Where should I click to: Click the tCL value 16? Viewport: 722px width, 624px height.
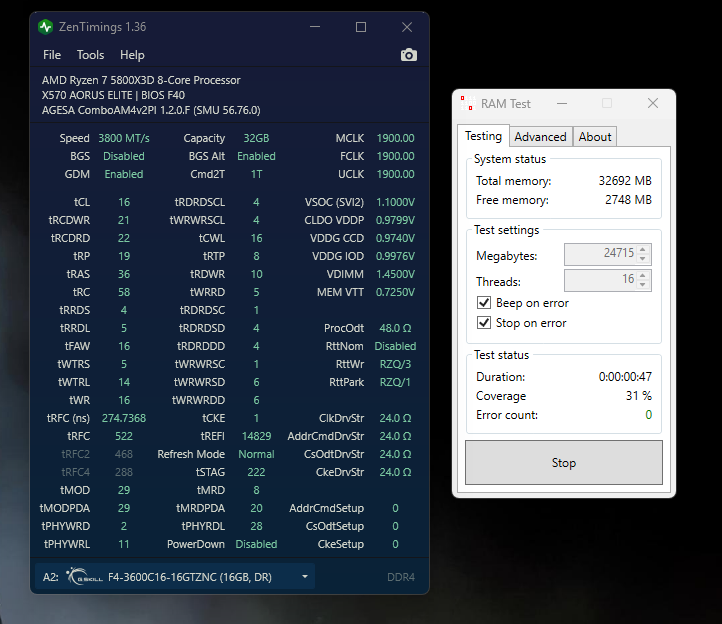coord(124,202)
